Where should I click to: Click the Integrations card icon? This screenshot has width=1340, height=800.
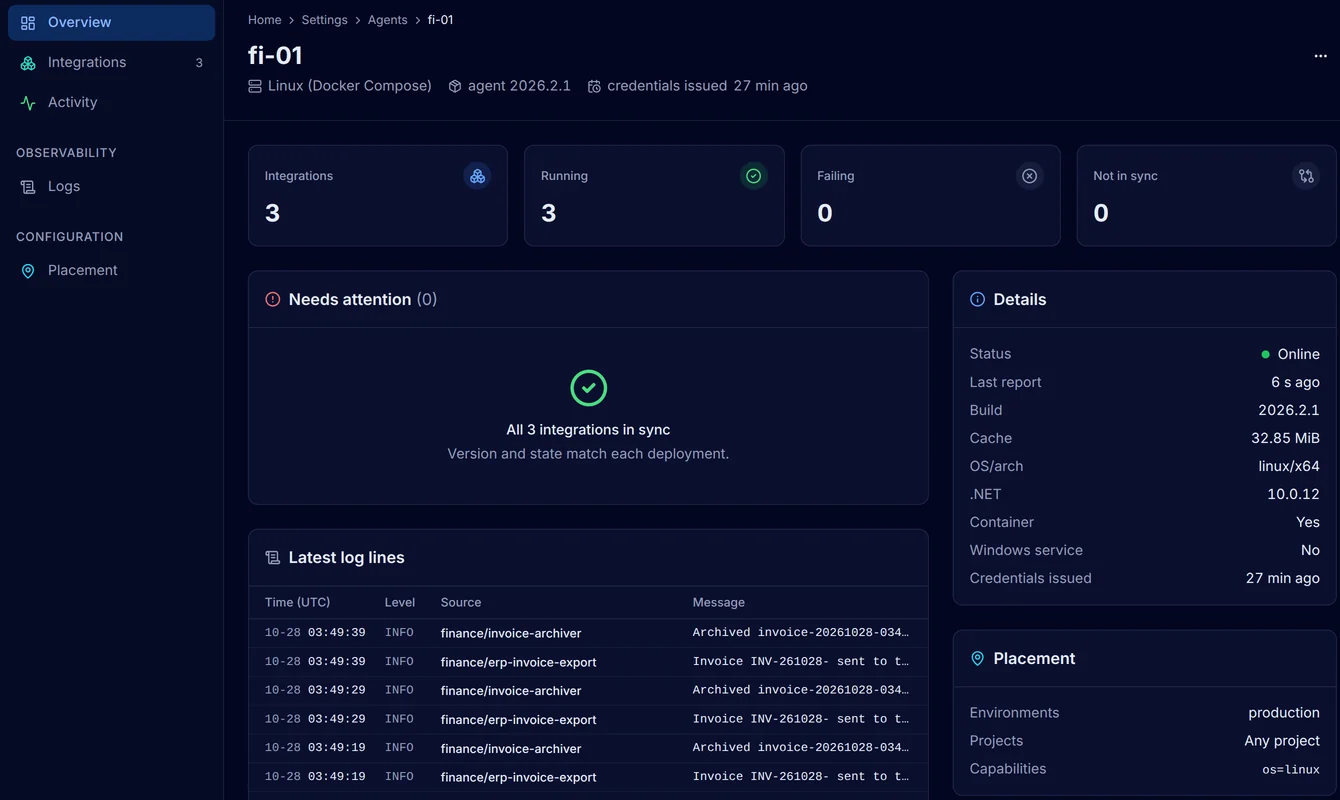(x=477, y=176)
